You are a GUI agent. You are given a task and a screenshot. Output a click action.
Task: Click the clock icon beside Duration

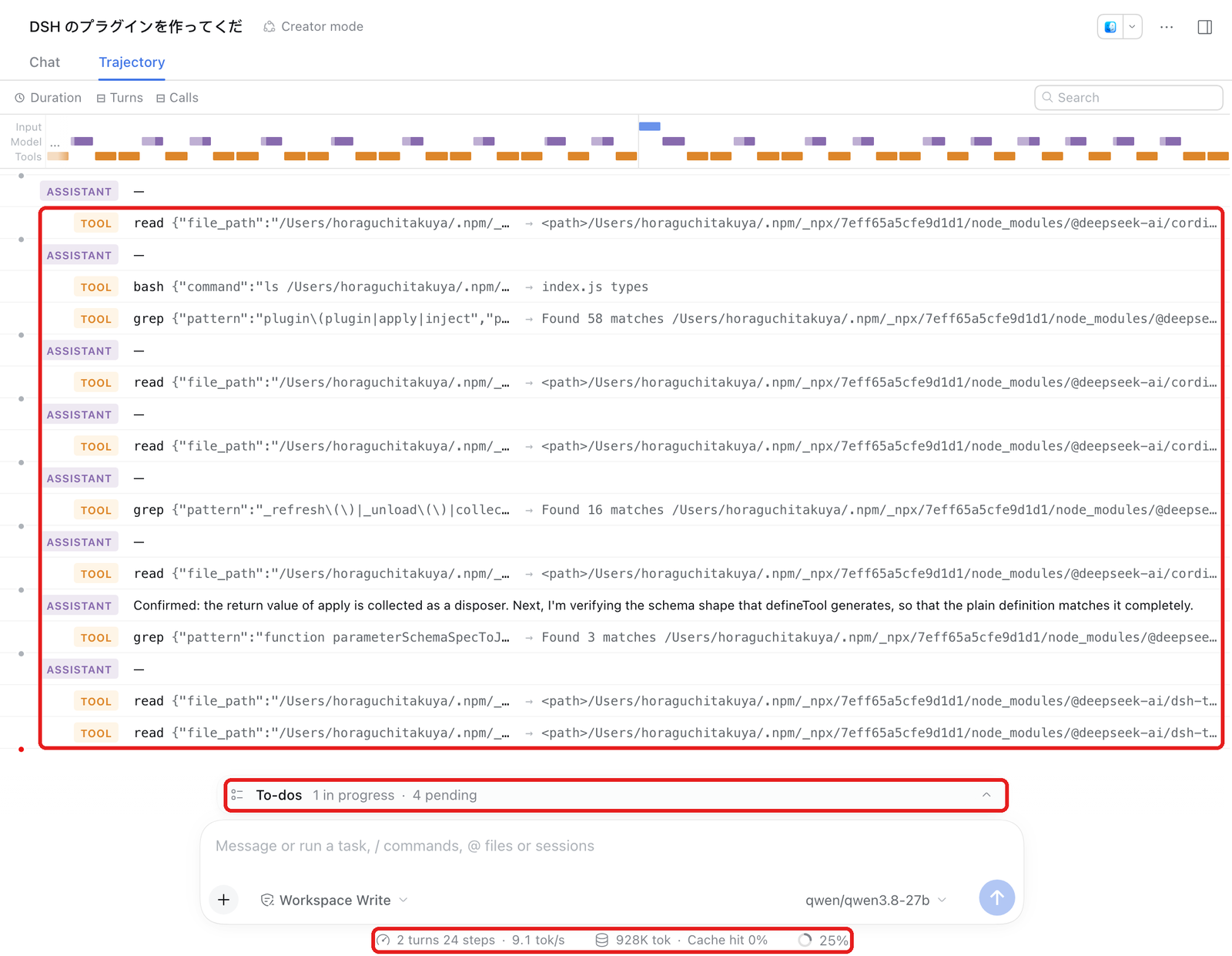point(20,98)
